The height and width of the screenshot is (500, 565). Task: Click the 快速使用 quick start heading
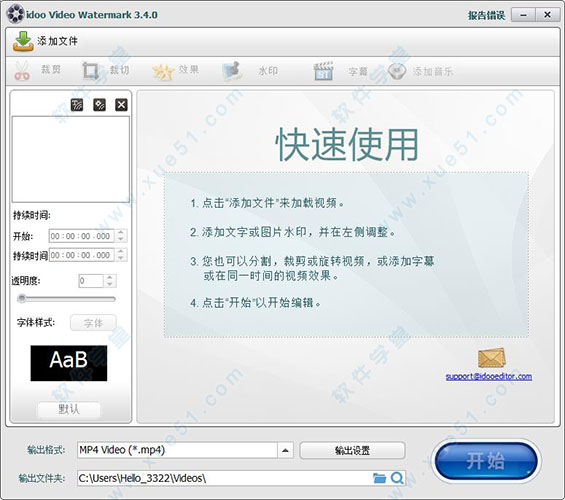(x=347, y=145)
